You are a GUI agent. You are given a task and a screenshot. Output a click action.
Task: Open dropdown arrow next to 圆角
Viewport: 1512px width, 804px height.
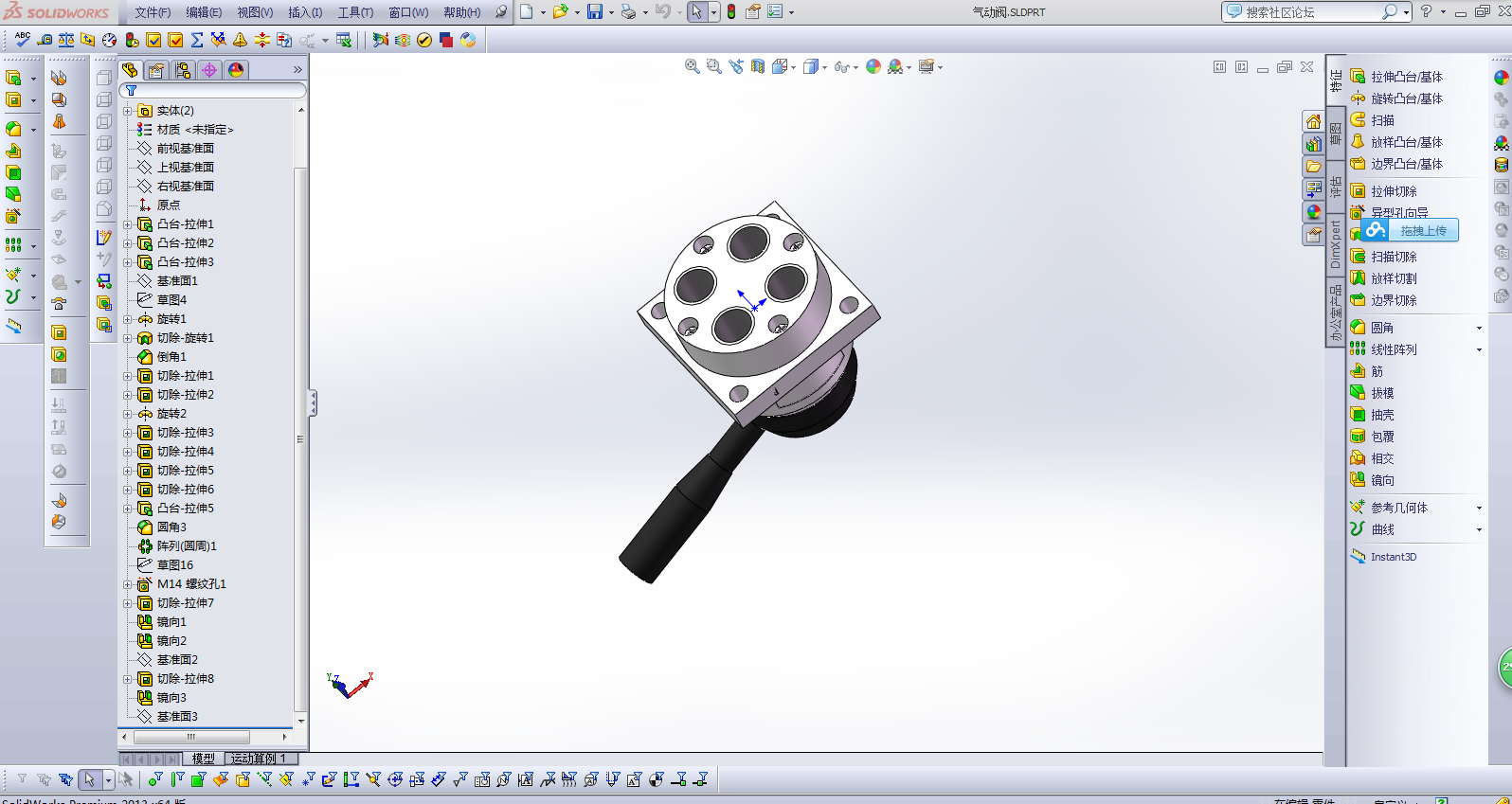tap(1479, 328)
